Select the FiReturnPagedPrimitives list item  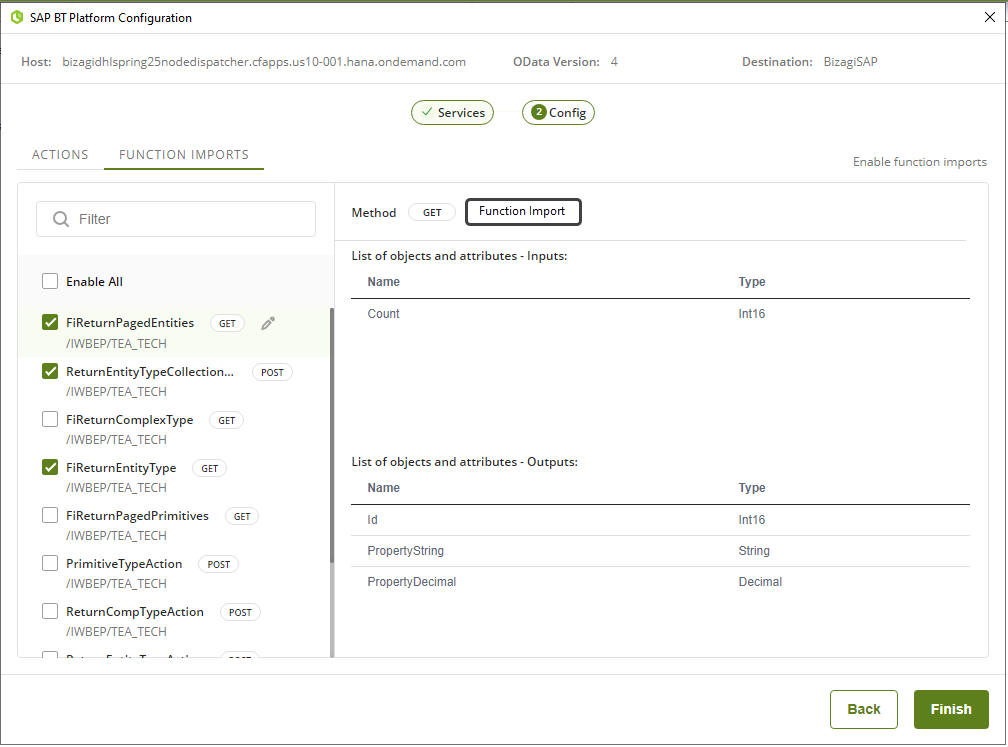pyautogui.click(x=137, y=516)
